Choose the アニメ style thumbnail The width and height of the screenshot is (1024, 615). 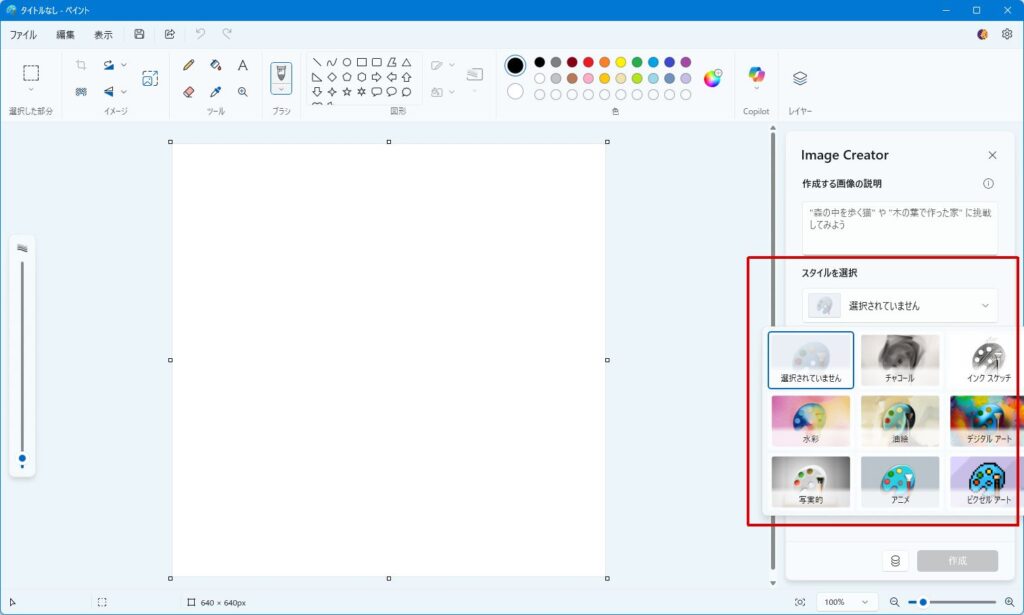click(x=900, y=482)
